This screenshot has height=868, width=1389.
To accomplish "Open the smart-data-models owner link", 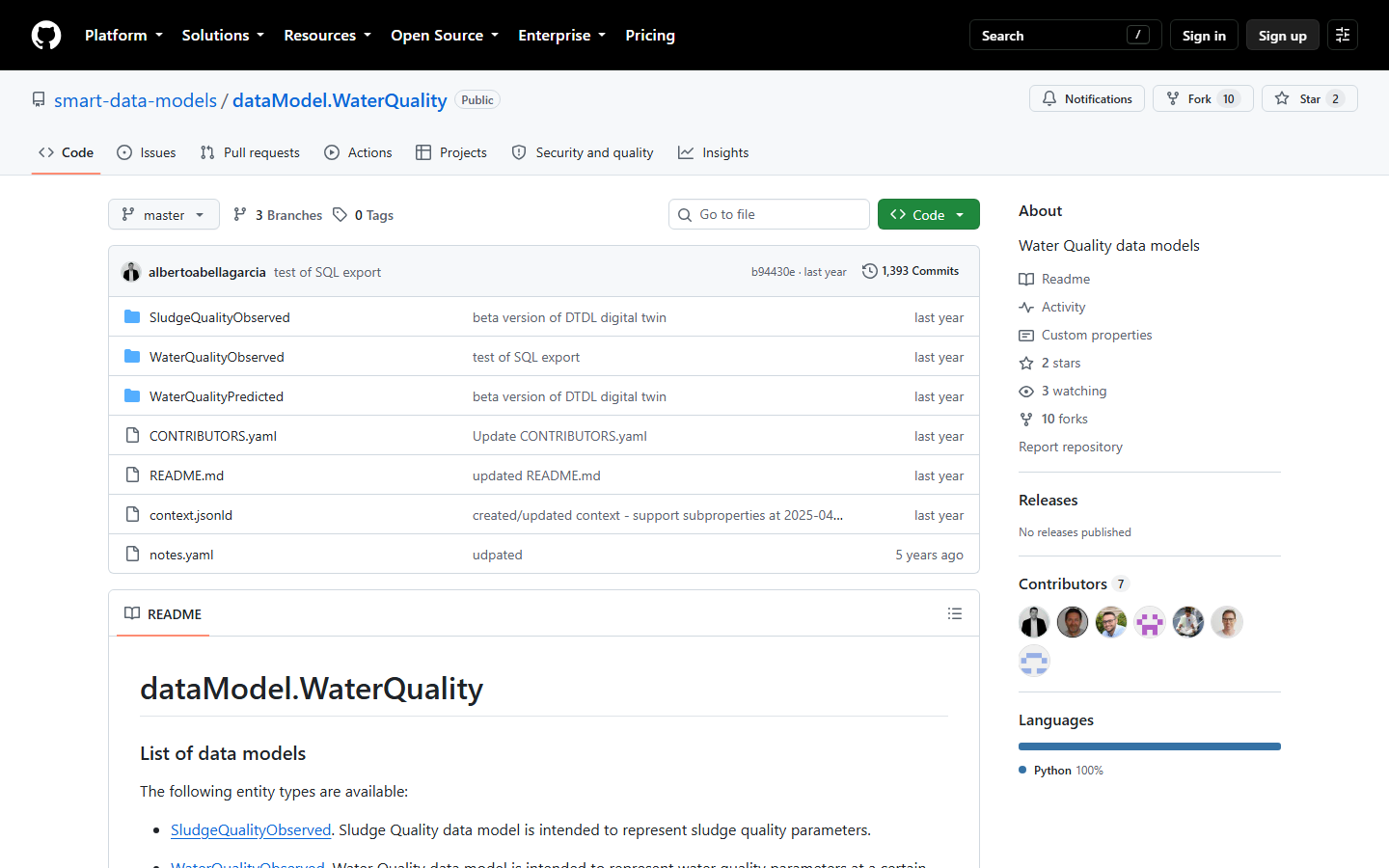I will (x=135, y=100).
